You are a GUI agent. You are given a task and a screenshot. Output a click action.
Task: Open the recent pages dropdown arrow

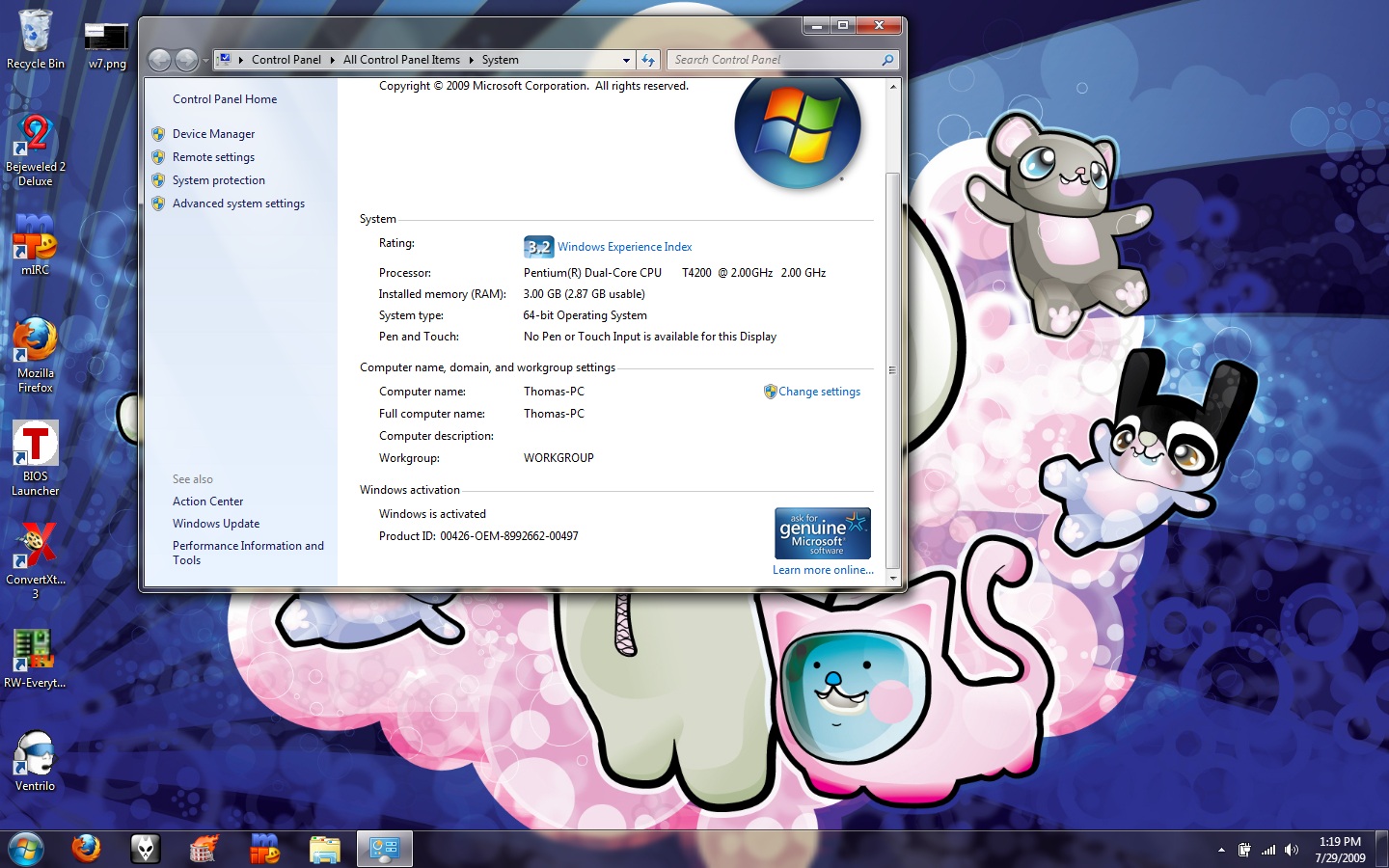pos(205,61)
